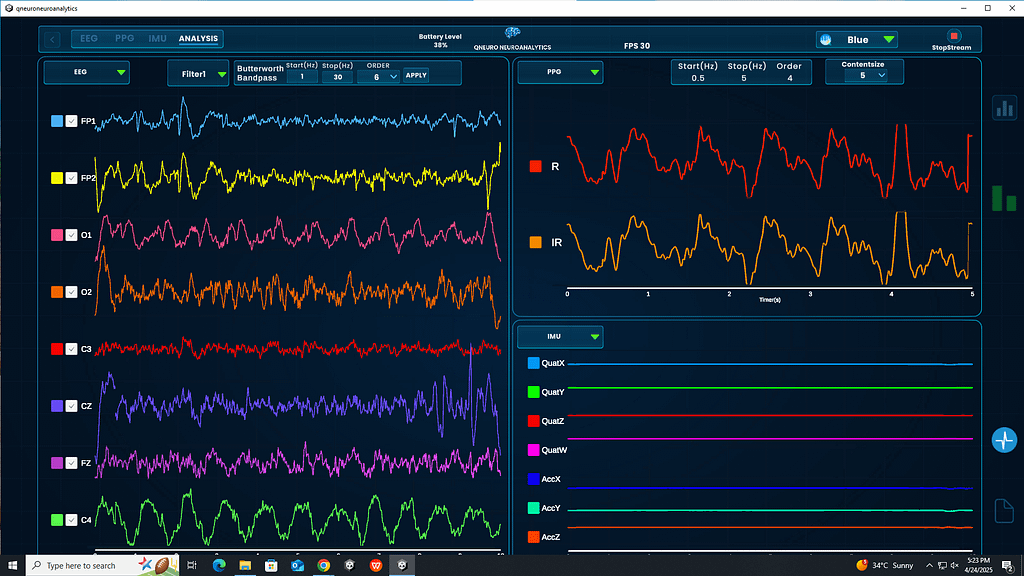The width and height of the screenshot is (1024, 576).
Task: Switch to the EEG tab
Action: [89, 39]
